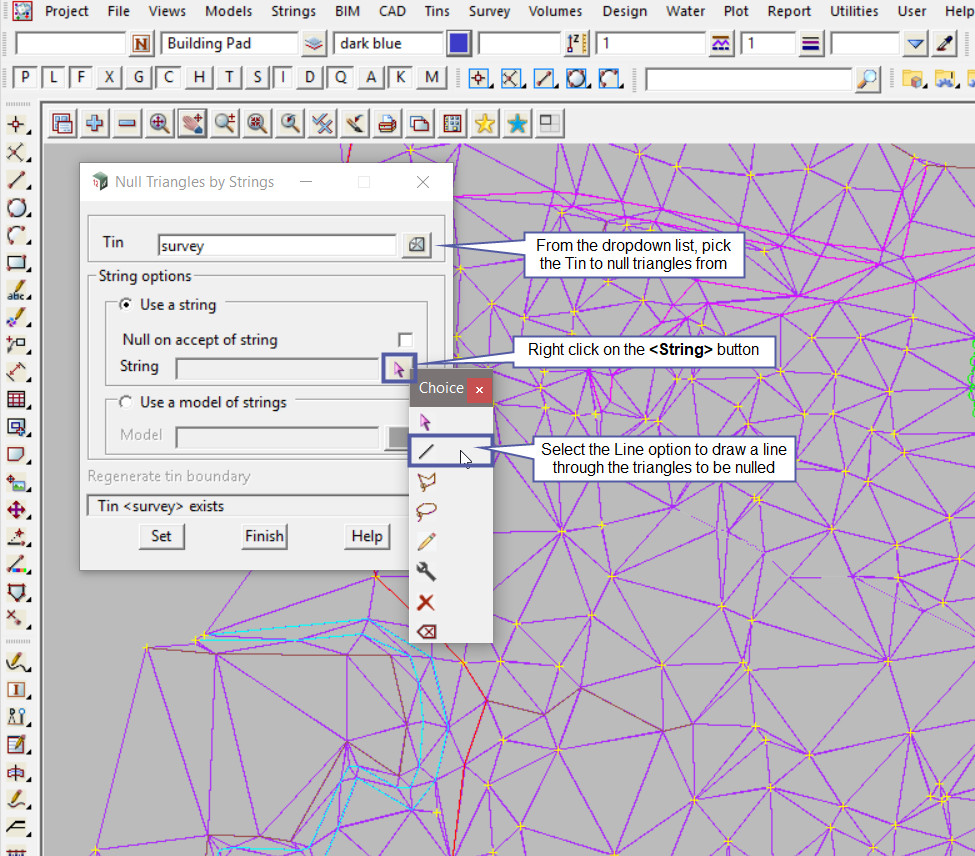Image resolution: width=975 pixels, height=856 pixels.
Task: Select the lasso option in Choice menu
Action: pos(426,512)
